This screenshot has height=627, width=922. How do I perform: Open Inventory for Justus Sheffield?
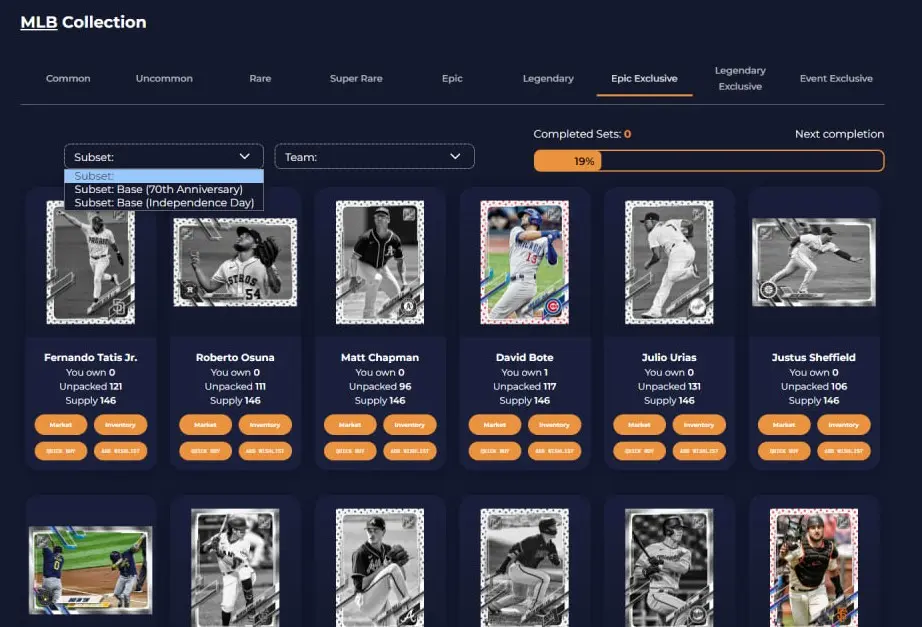pyautogui.click(x=843, y=425)
